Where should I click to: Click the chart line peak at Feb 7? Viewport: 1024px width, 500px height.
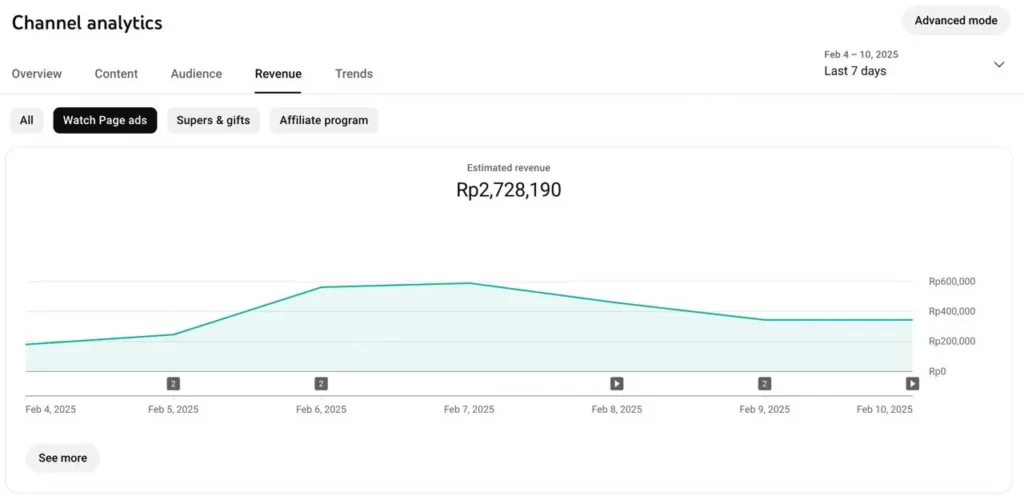click(x=468, y=283)
